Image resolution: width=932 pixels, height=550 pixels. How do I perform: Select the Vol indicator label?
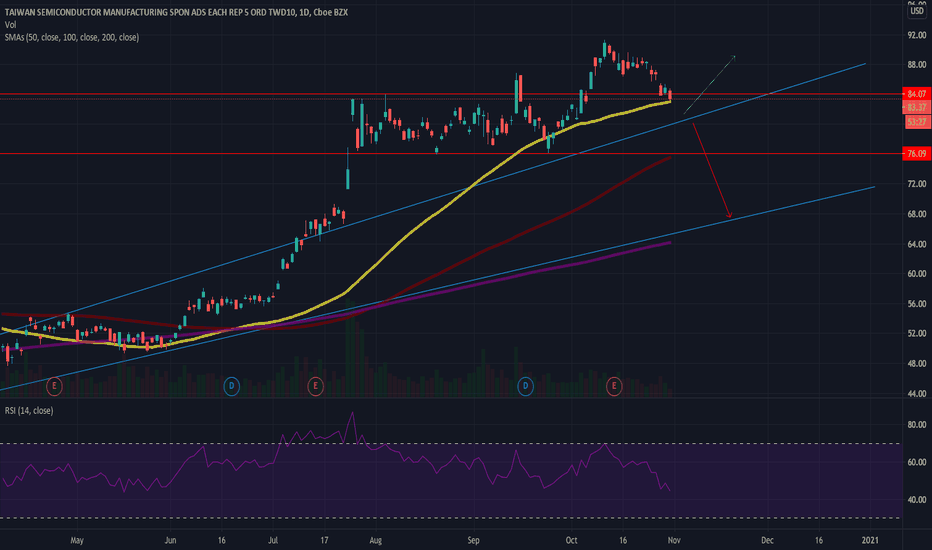click(10, 24)
